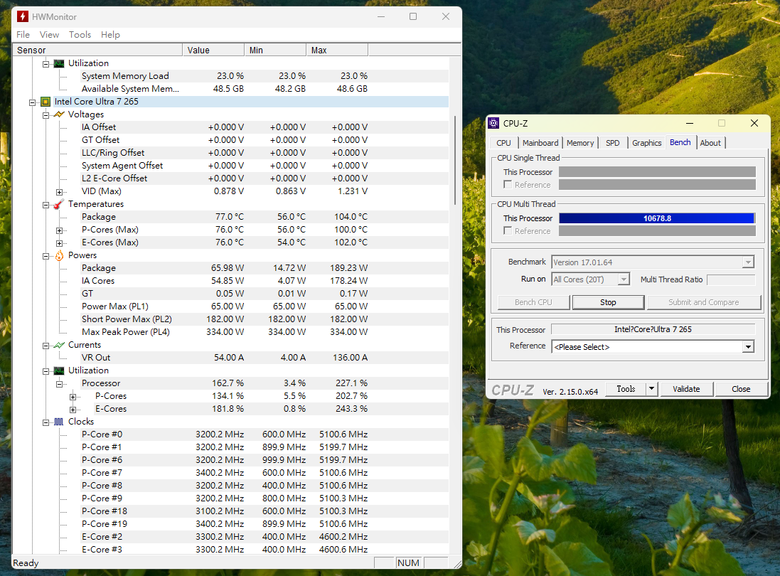
Task: Click the Temperatures thermometer icon
Action: tap(59, 204)
